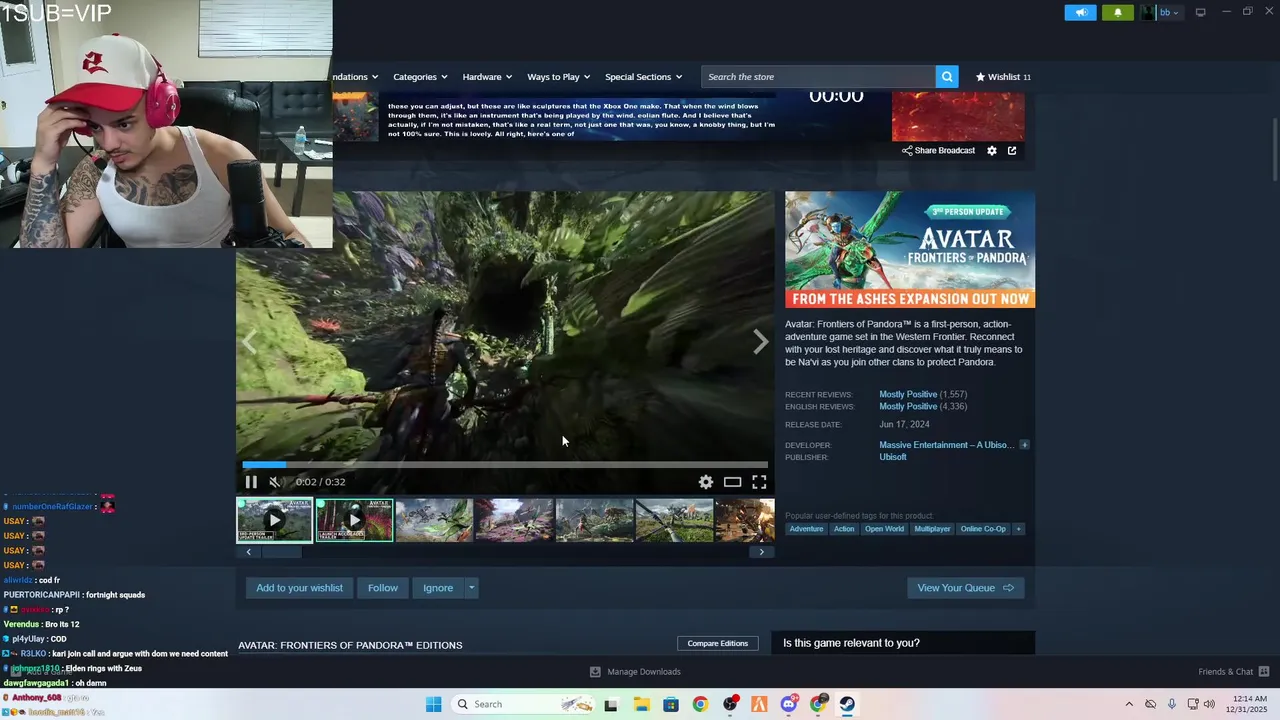Click thumbnail strip scroll-left arrow
This screenshot has height=720, width=1280.
[249, 552]
